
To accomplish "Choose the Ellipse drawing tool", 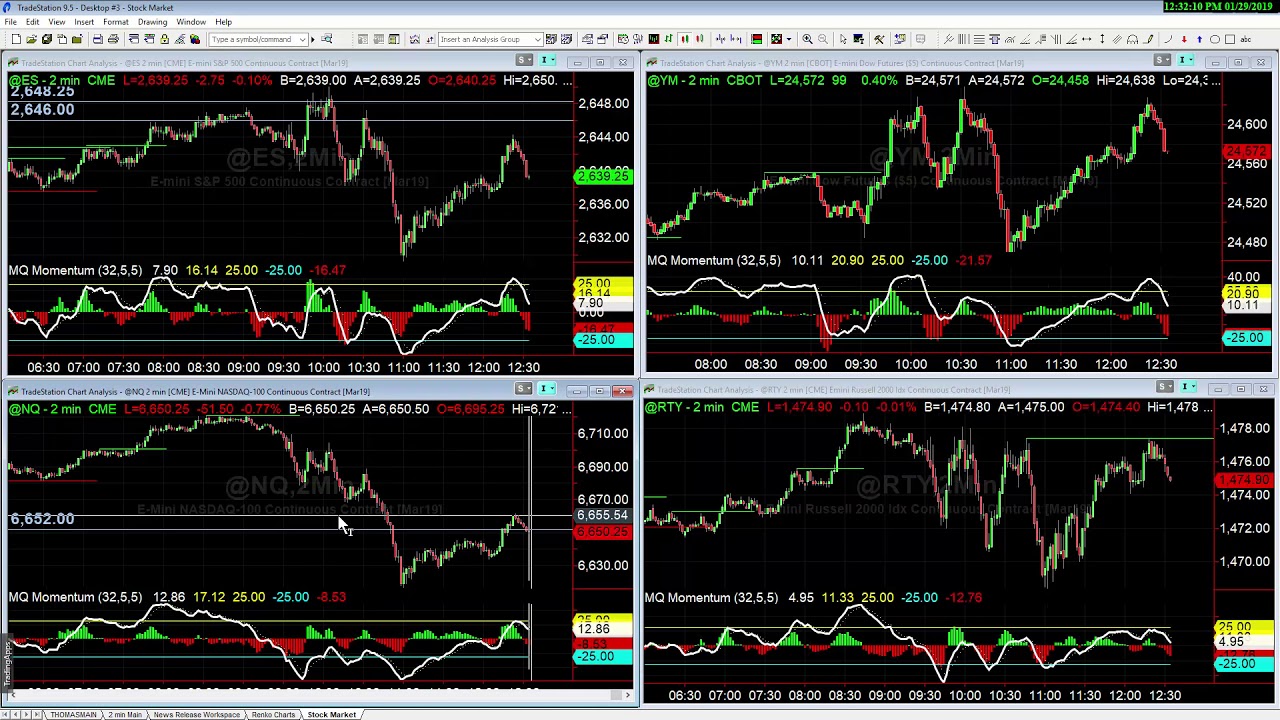I will click(x=1215, y=39).
